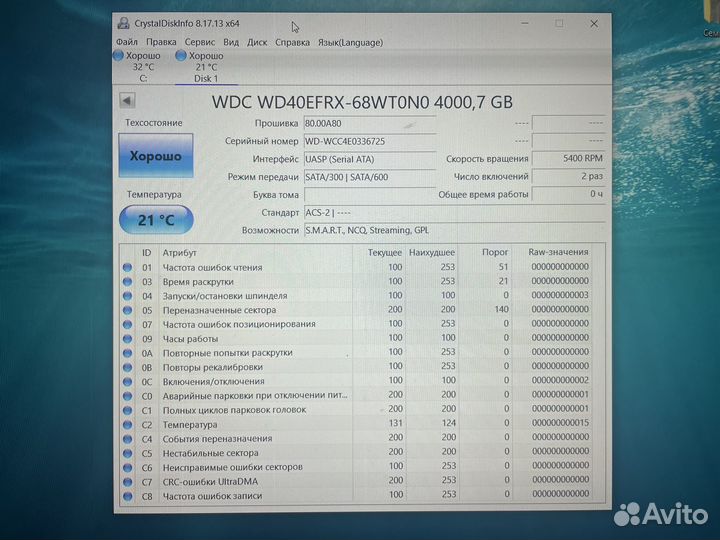Select the Частота ошибок записи row
This screenshot has height=540, width=720.
[356, 496]
